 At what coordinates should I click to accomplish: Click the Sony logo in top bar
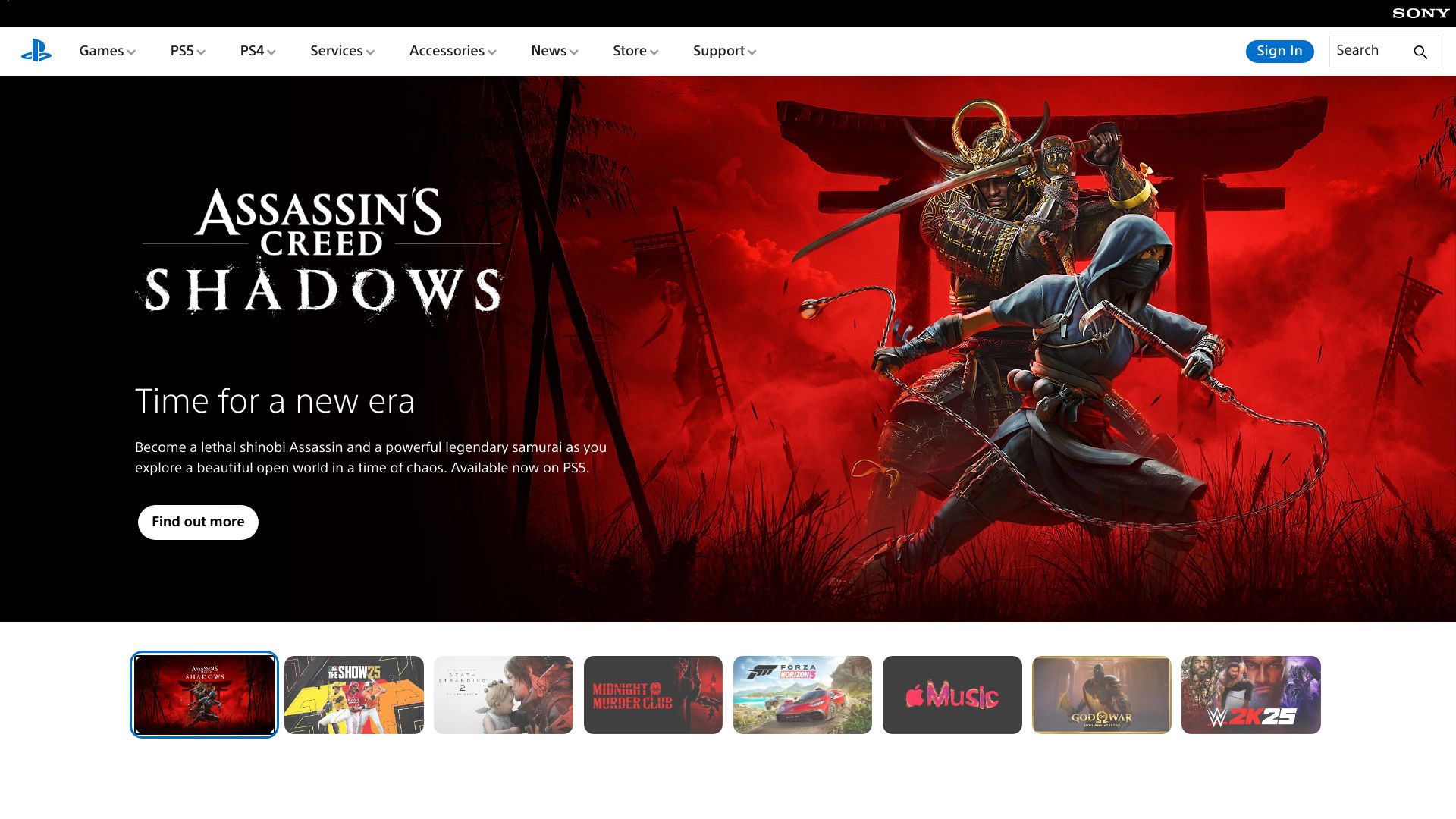click(x=1420, y=13)
